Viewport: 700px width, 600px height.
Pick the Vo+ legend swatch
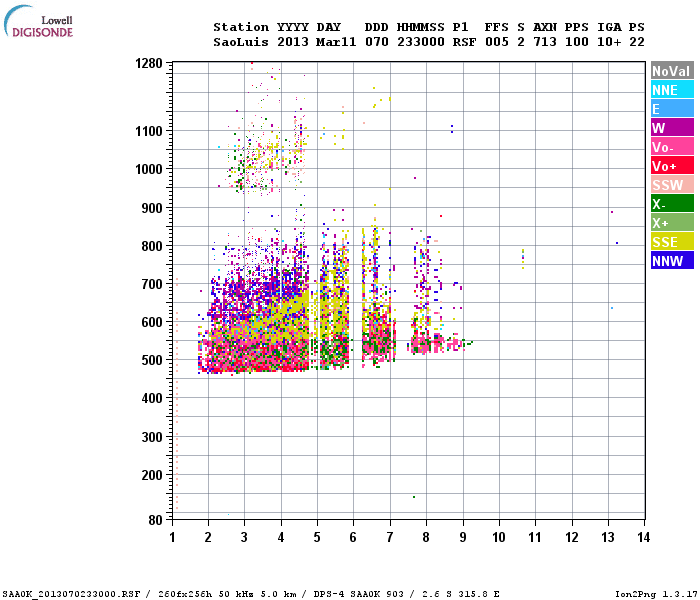[x=672, y=166]
